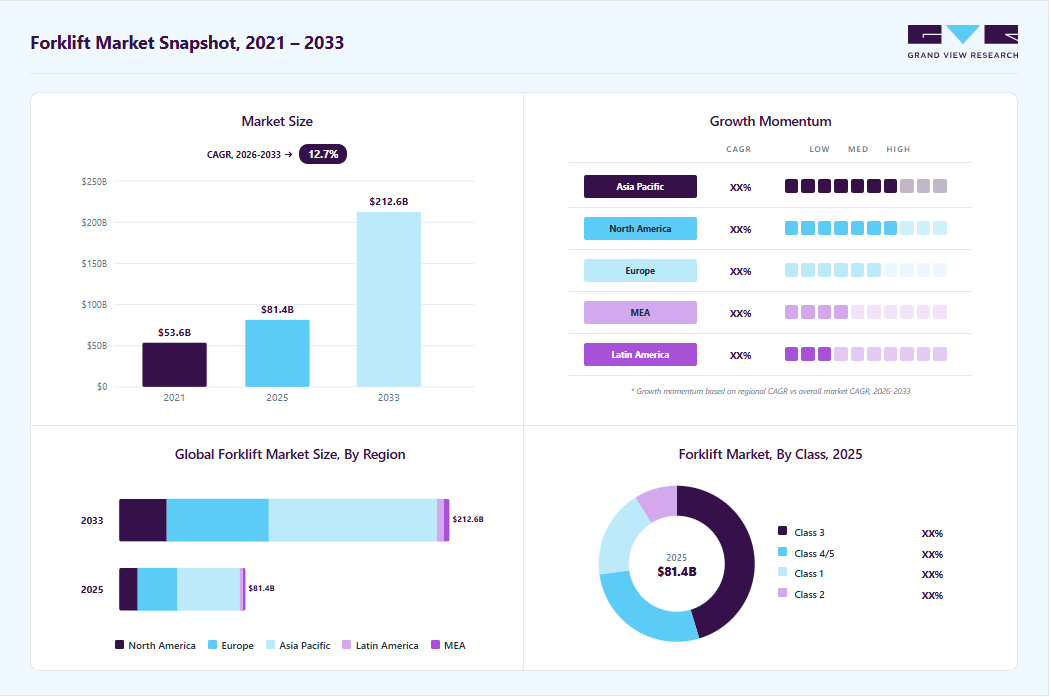Select the Asia Pacific region label

(x=640, y=186)
